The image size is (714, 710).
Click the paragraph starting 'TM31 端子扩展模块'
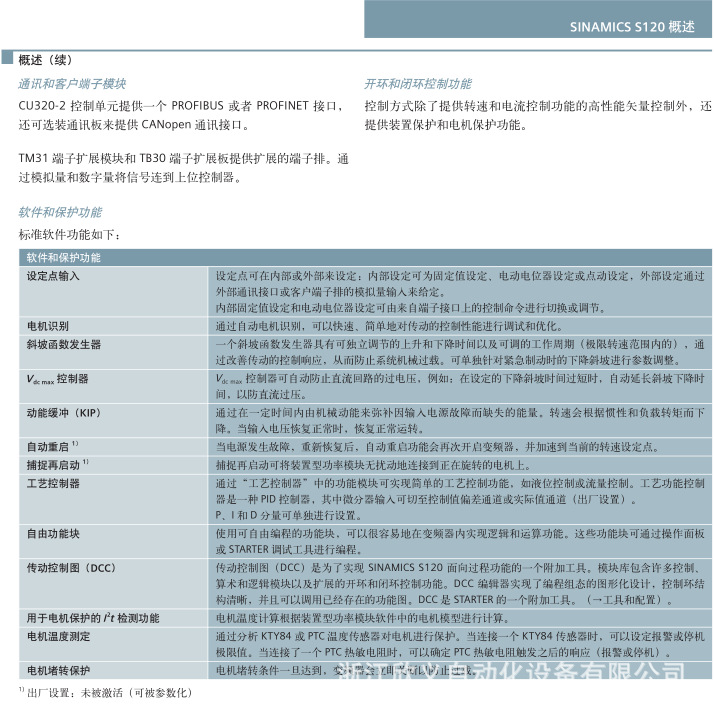[x=184, y=168]
